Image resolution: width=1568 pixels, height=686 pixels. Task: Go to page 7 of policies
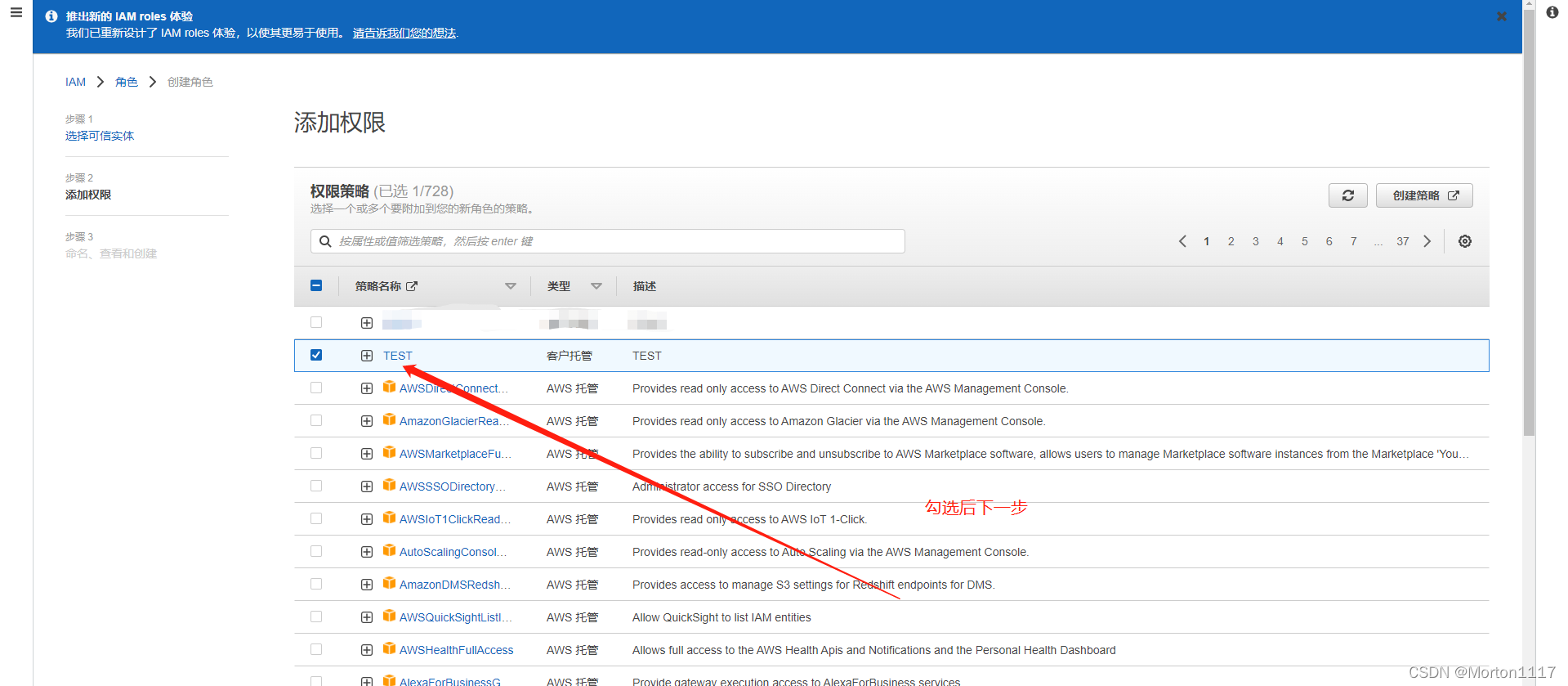pos(1353,241)
